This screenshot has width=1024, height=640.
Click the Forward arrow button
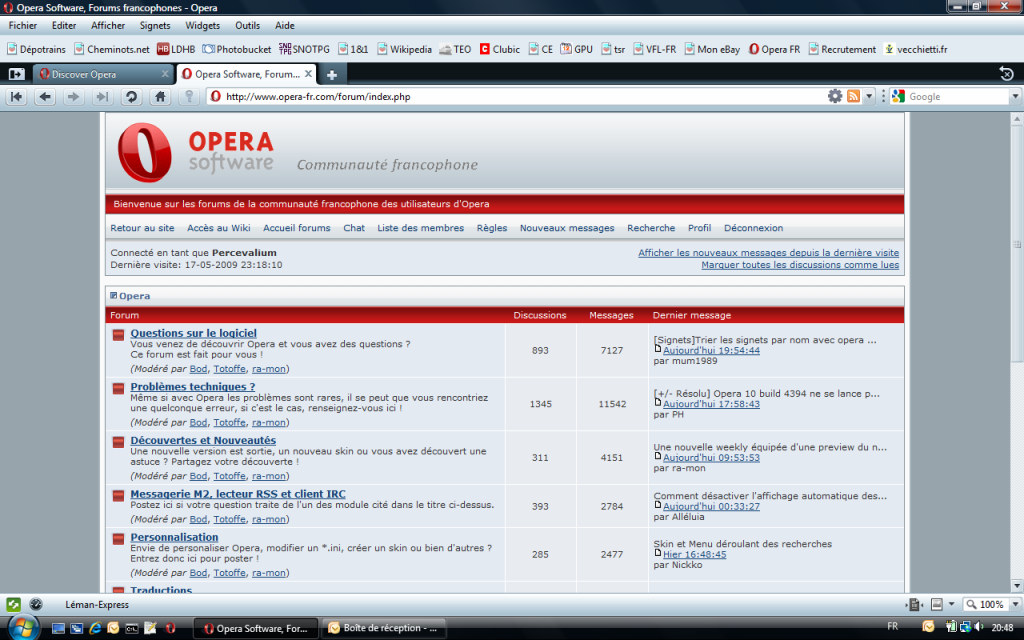pyautogui.click(x=73, y=97)
